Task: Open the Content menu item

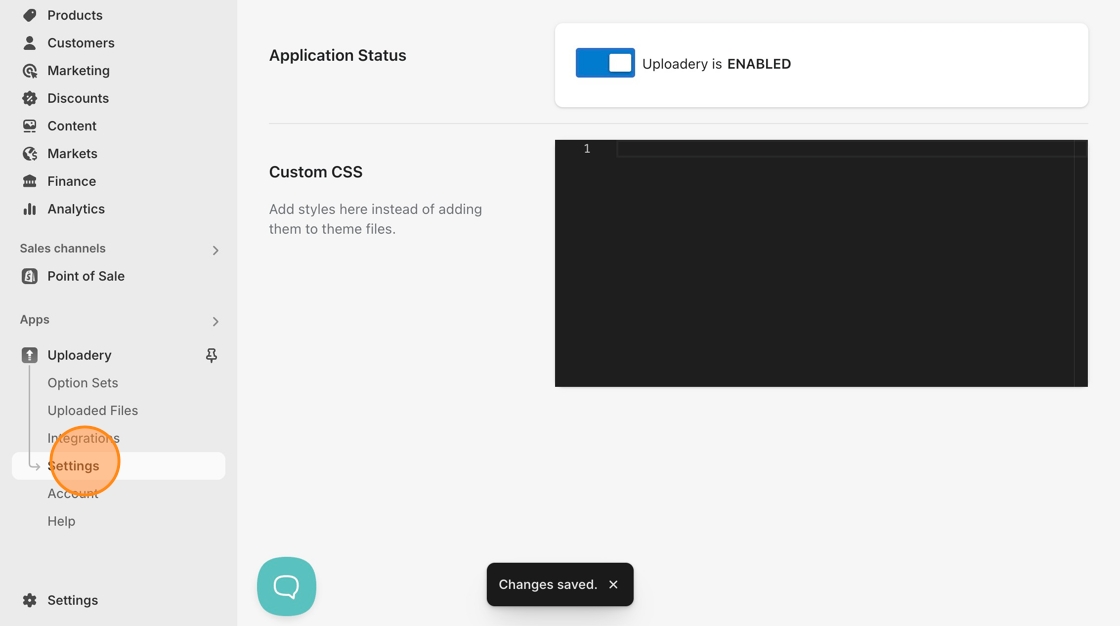Action: [x=71, y=126]
